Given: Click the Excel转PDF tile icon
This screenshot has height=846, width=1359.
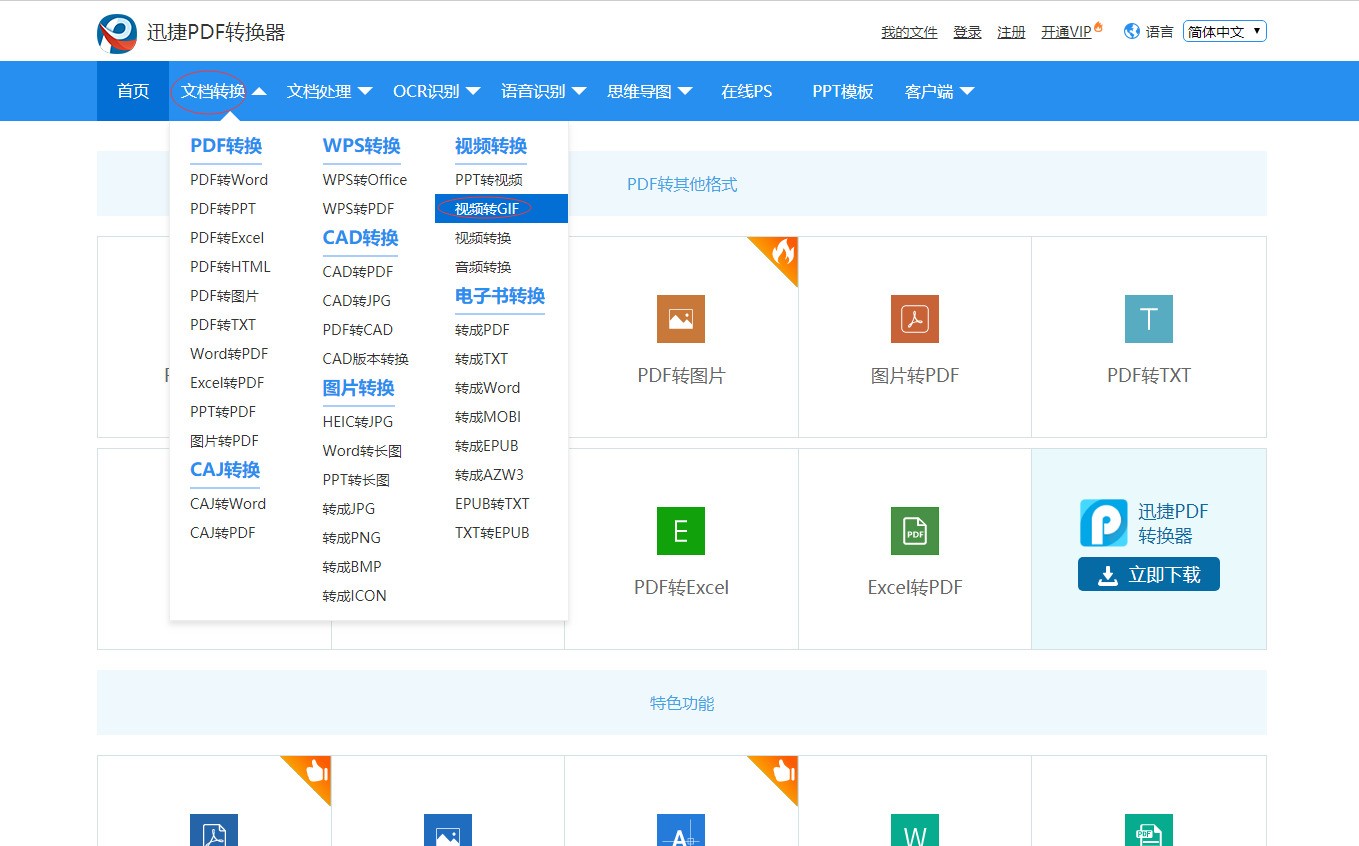Looking at the screenshot, I should click(x=914, y=531).
